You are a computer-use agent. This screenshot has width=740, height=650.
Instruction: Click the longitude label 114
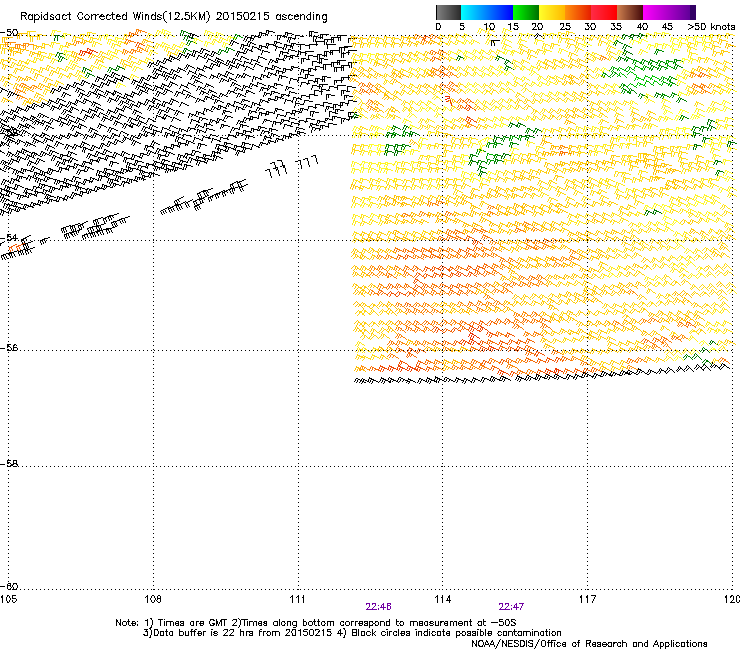[x=443, y=599]
